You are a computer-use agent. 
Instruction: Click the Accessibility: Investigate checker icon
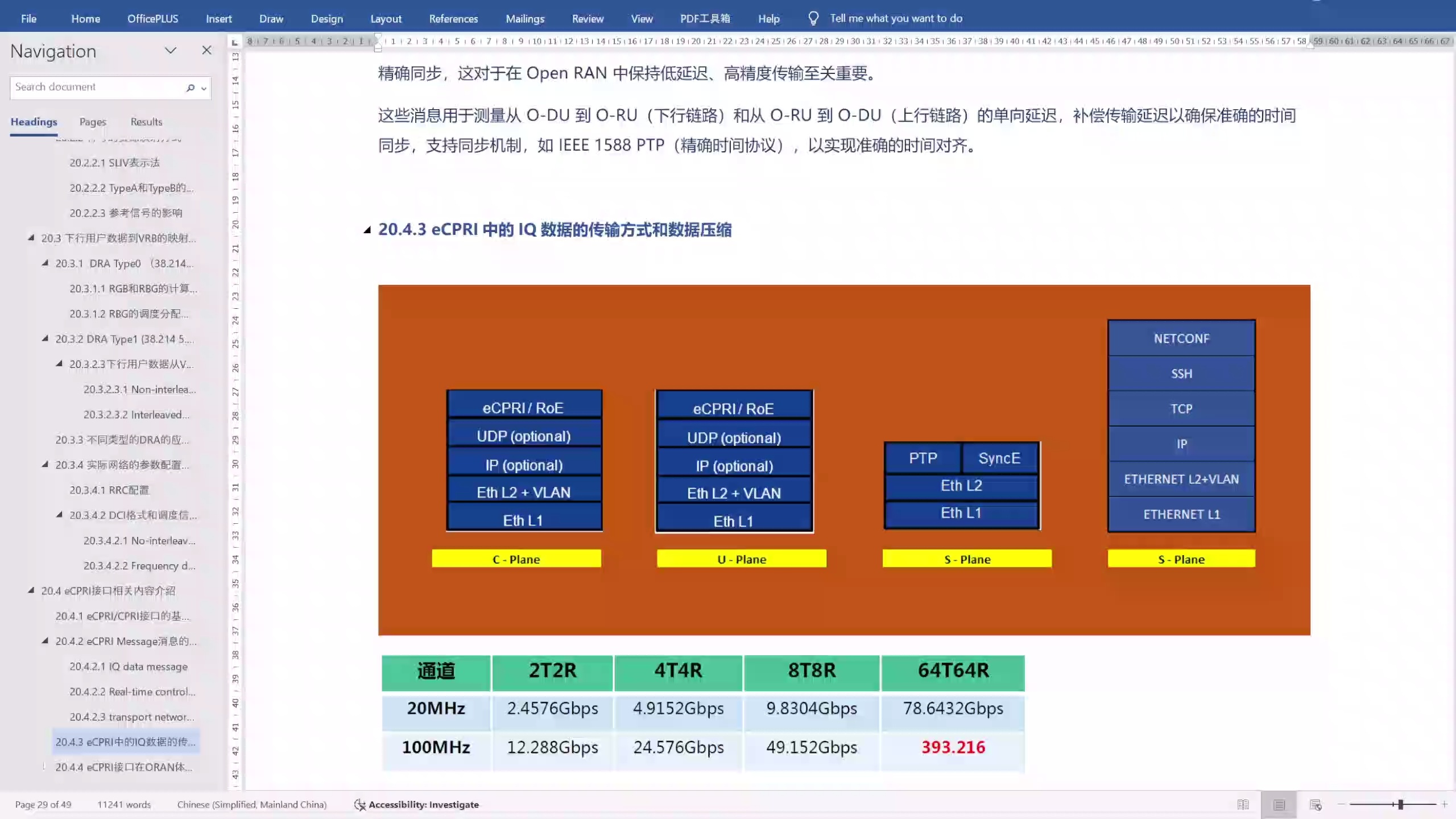point(360,804)
